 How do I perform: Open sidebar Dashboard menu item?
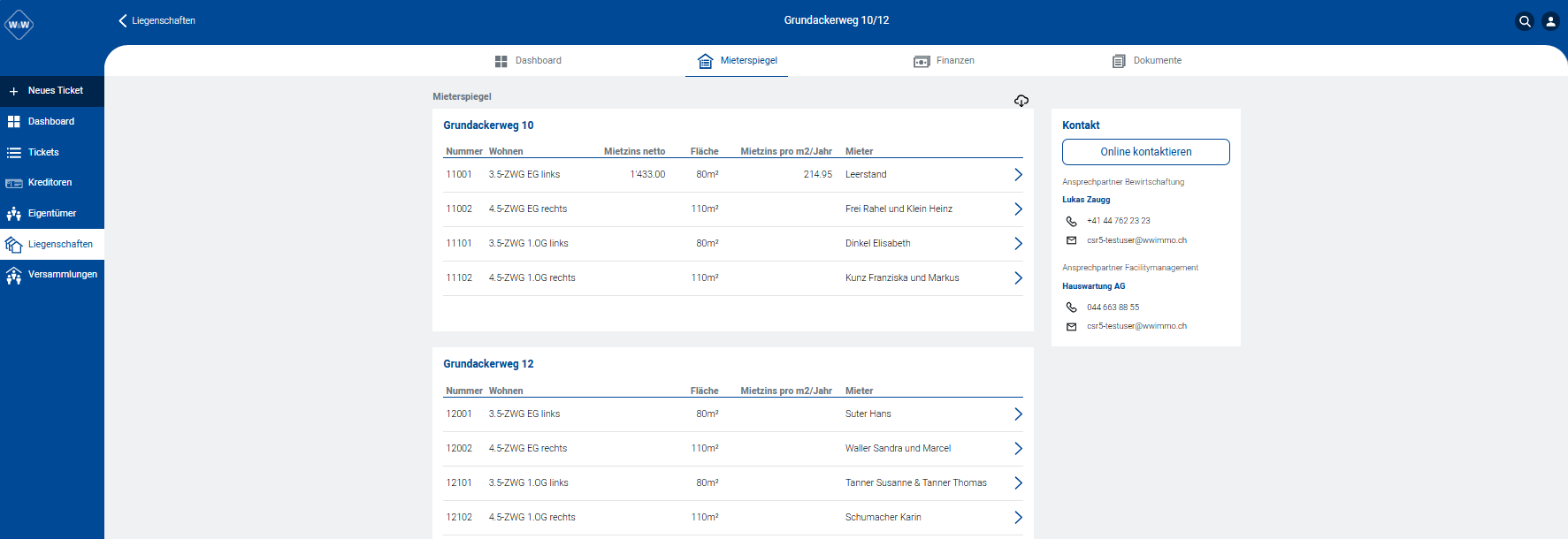pos(52,122)
